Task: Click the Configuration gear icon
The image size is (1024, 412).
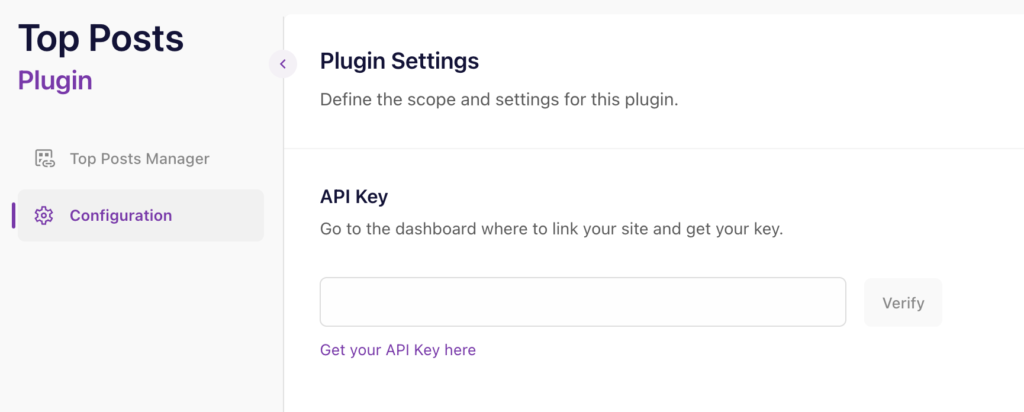Action: [44, 215]
